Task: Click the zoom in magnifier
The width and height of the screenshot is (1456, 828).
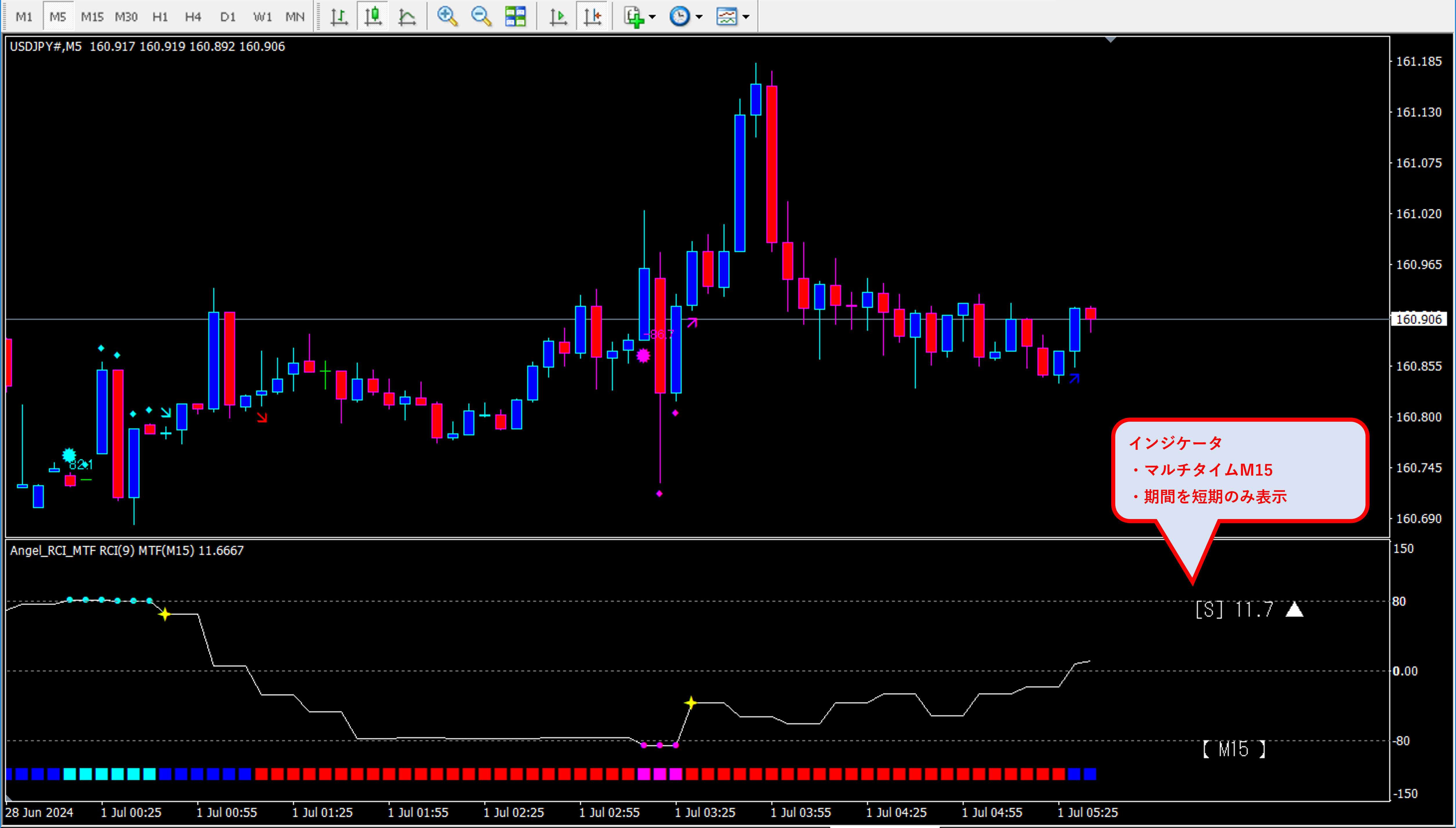Action: click(447, 17)
